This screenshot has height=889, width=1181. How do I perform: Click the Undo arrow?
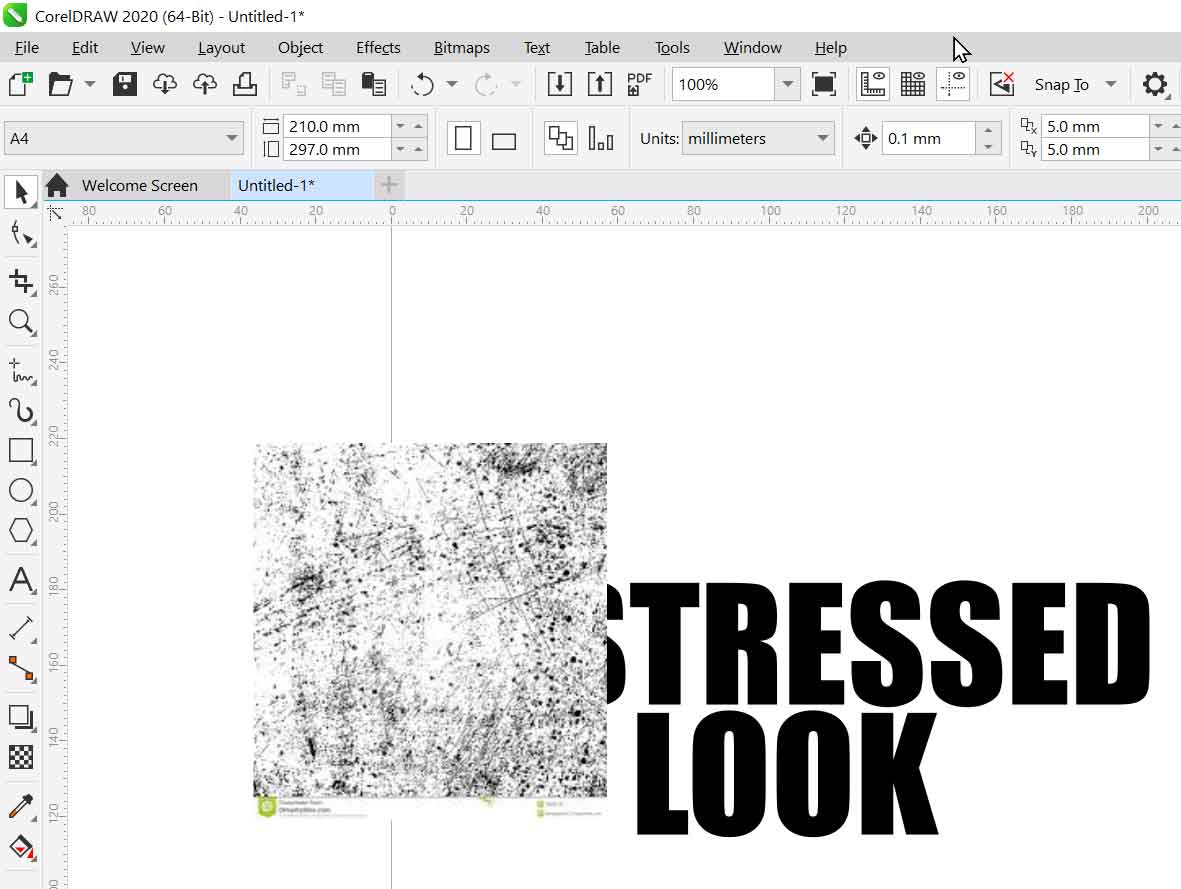423,84
